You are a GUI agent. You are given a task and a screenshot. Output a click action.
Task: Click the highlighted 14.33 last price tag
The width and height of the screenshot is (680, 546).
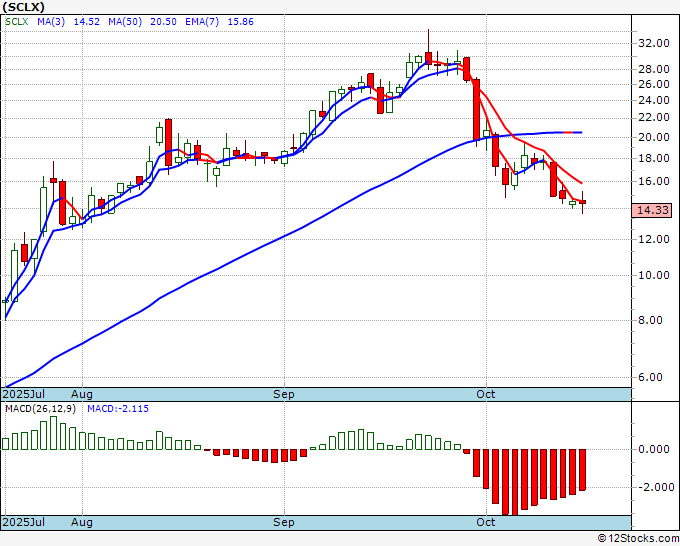(651, 210)
